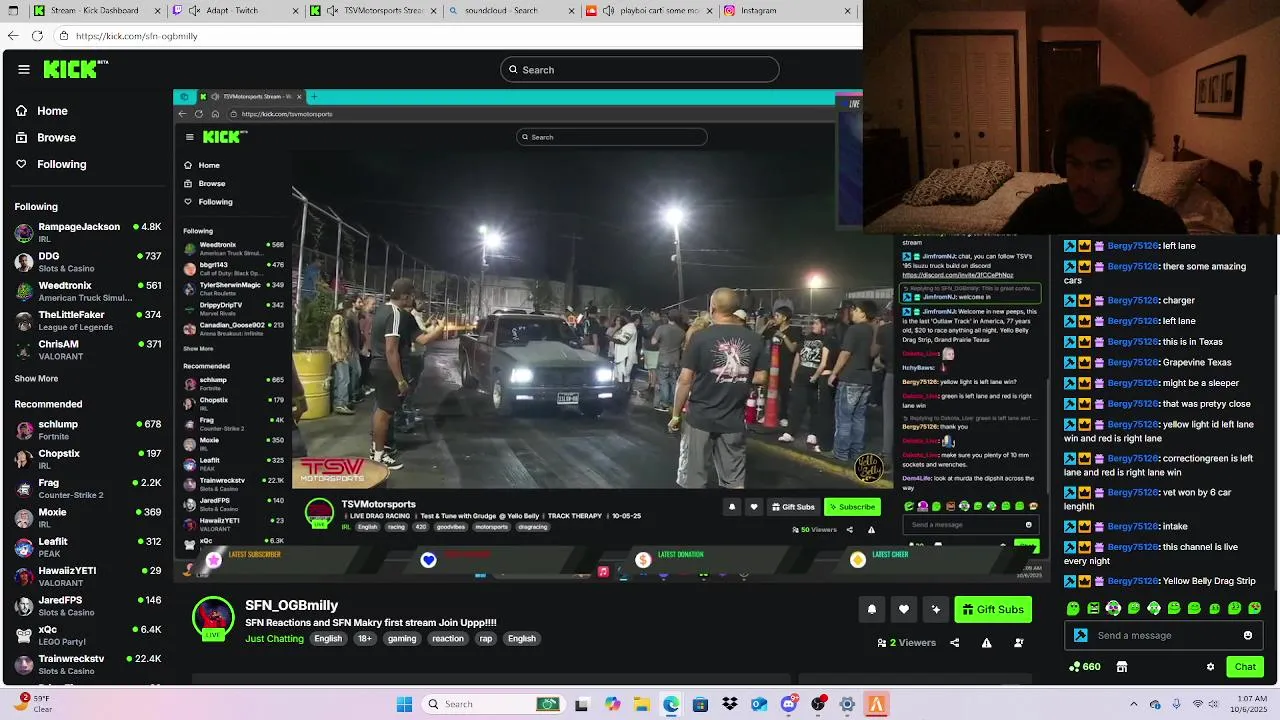
Task: Switch to Instagram tab
Action: 786,11
